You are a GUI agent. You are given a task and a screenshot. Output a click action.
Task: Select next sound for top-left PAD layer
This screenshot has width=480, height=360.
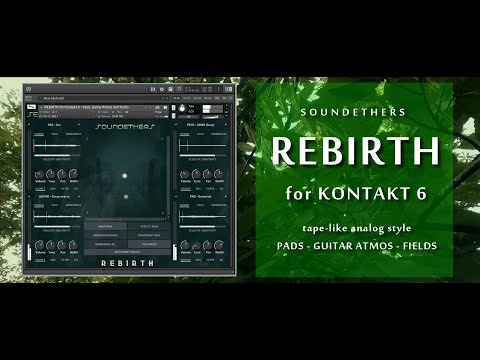pyautogui.click(x=79, y=125)
